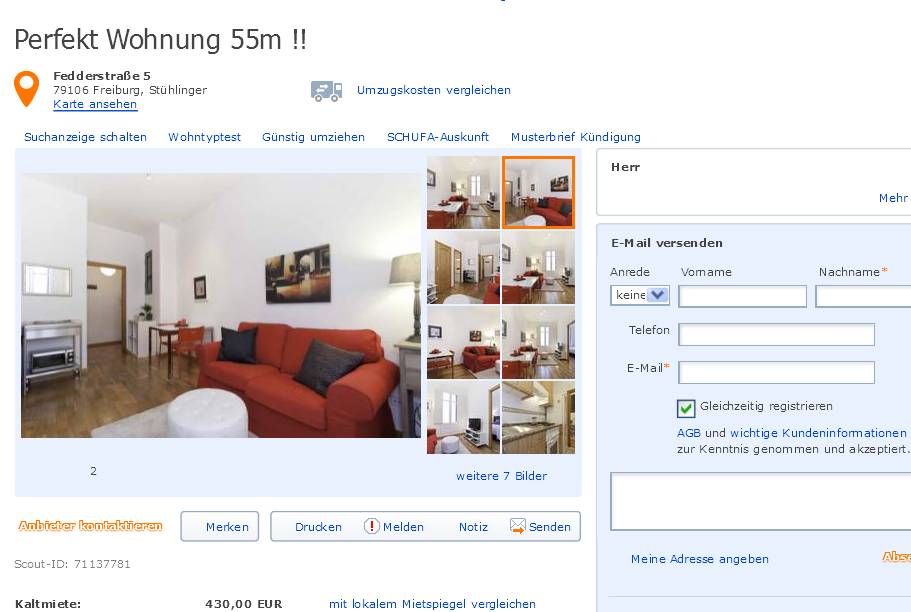Open Wohntyptest in the link bar
The height and width of the screenshot is (612, 911).
click(205, 137)
